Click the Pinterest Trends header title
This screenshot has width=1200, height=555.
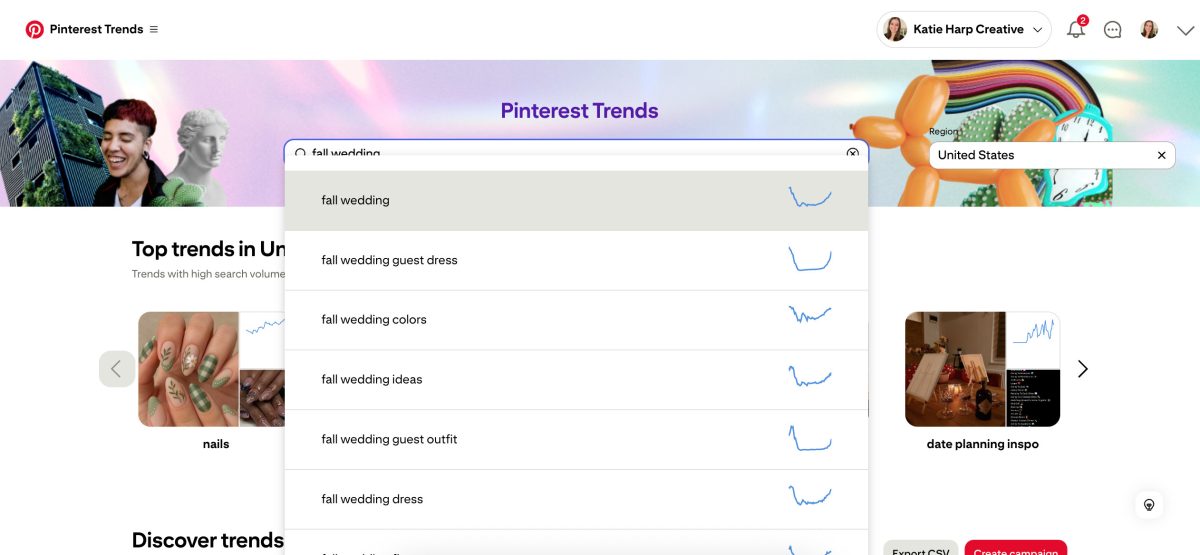(x=97, y=29)
